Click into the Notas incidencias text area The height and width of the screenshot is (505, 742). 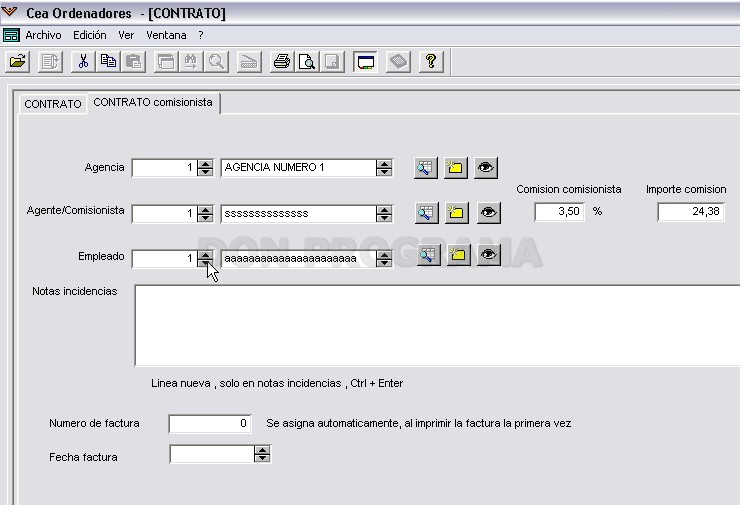click(438, 326)
